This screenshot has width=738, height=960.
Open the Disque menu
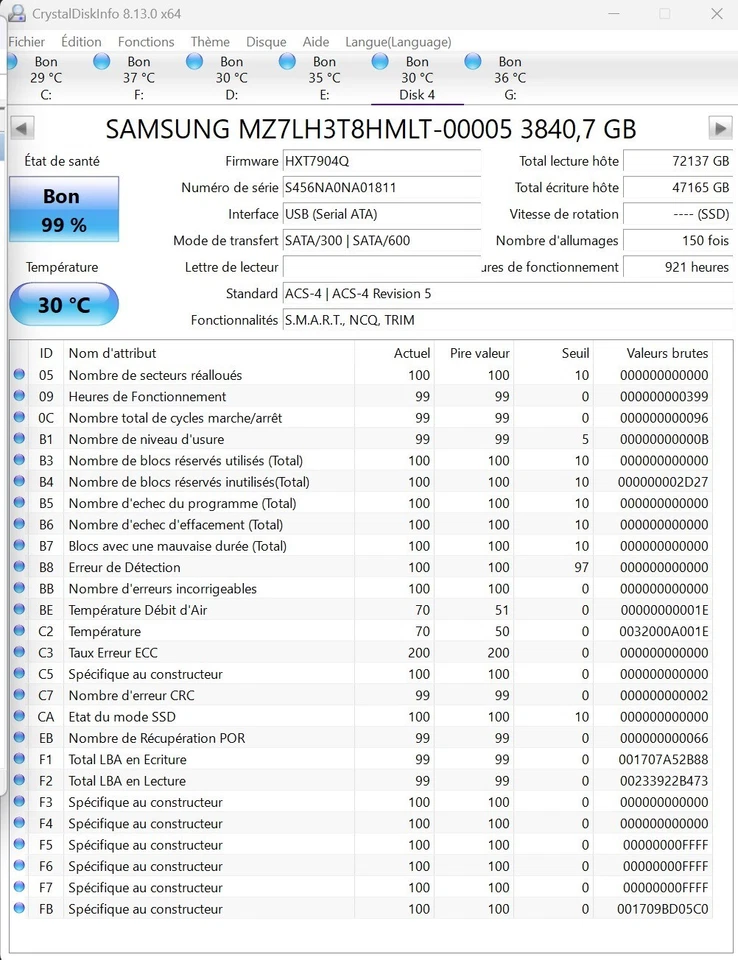266,42
